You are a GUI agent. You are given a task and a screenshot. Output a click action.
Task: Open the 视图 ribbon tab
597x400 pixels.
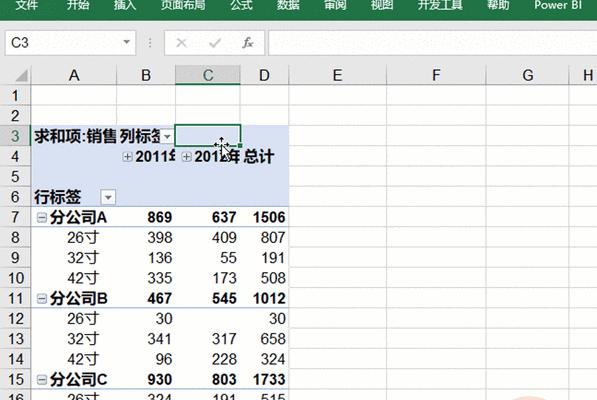[382, 5]
